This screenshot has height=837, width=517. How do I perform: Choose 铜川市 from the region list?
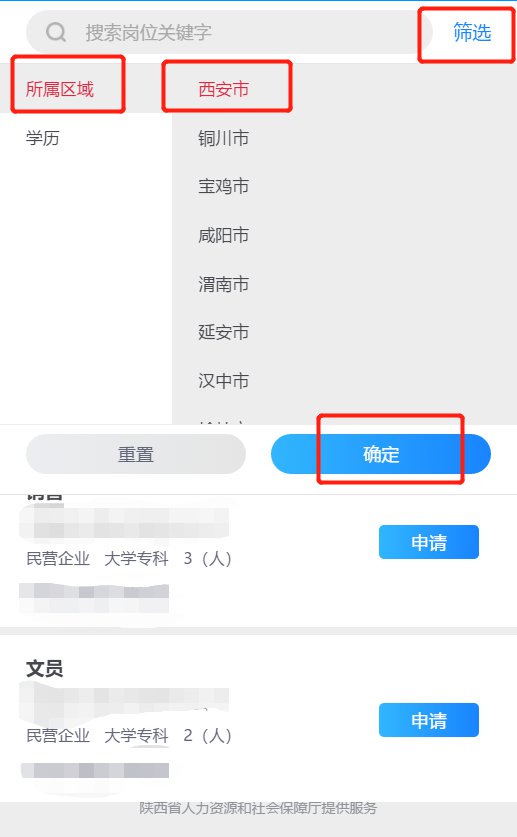[x=224, y=138]
